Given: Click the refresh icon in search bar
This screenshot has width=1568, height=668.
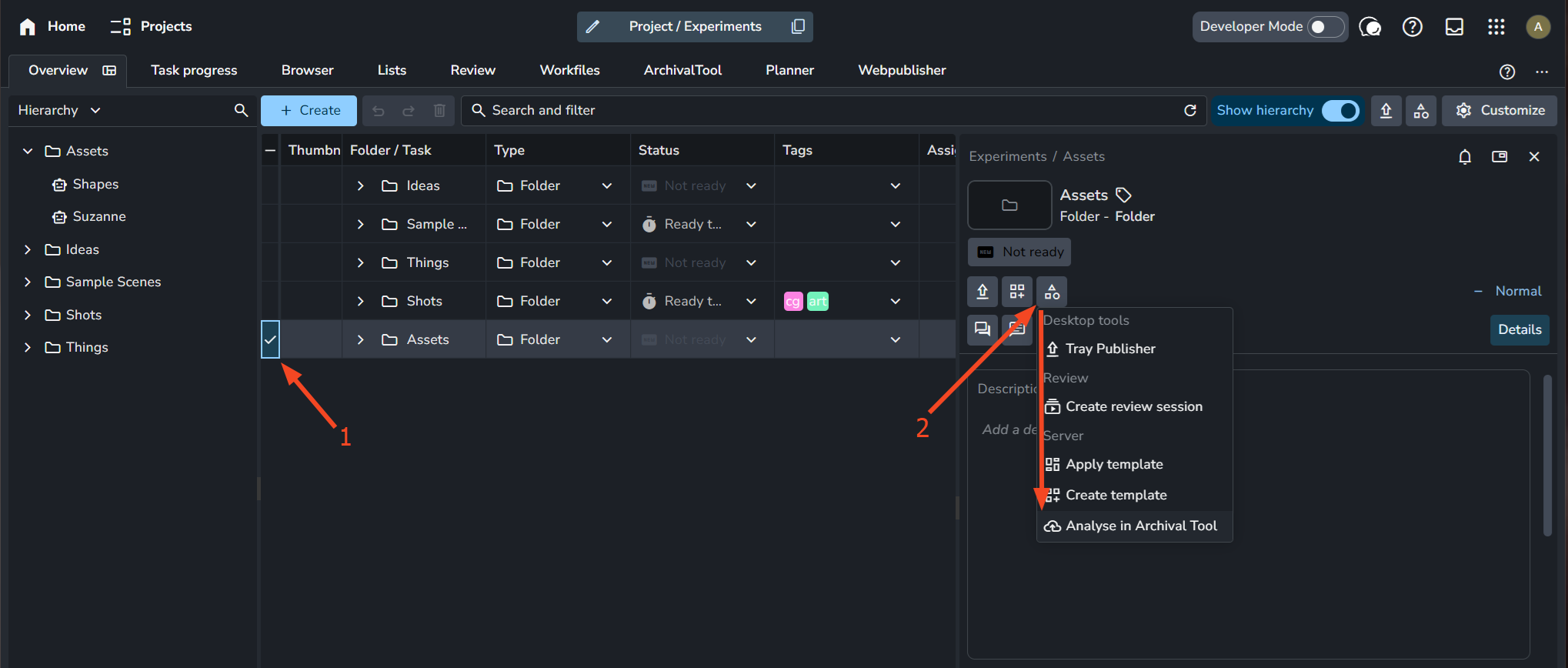Looking at the screenshot, I should (1189, 111).
